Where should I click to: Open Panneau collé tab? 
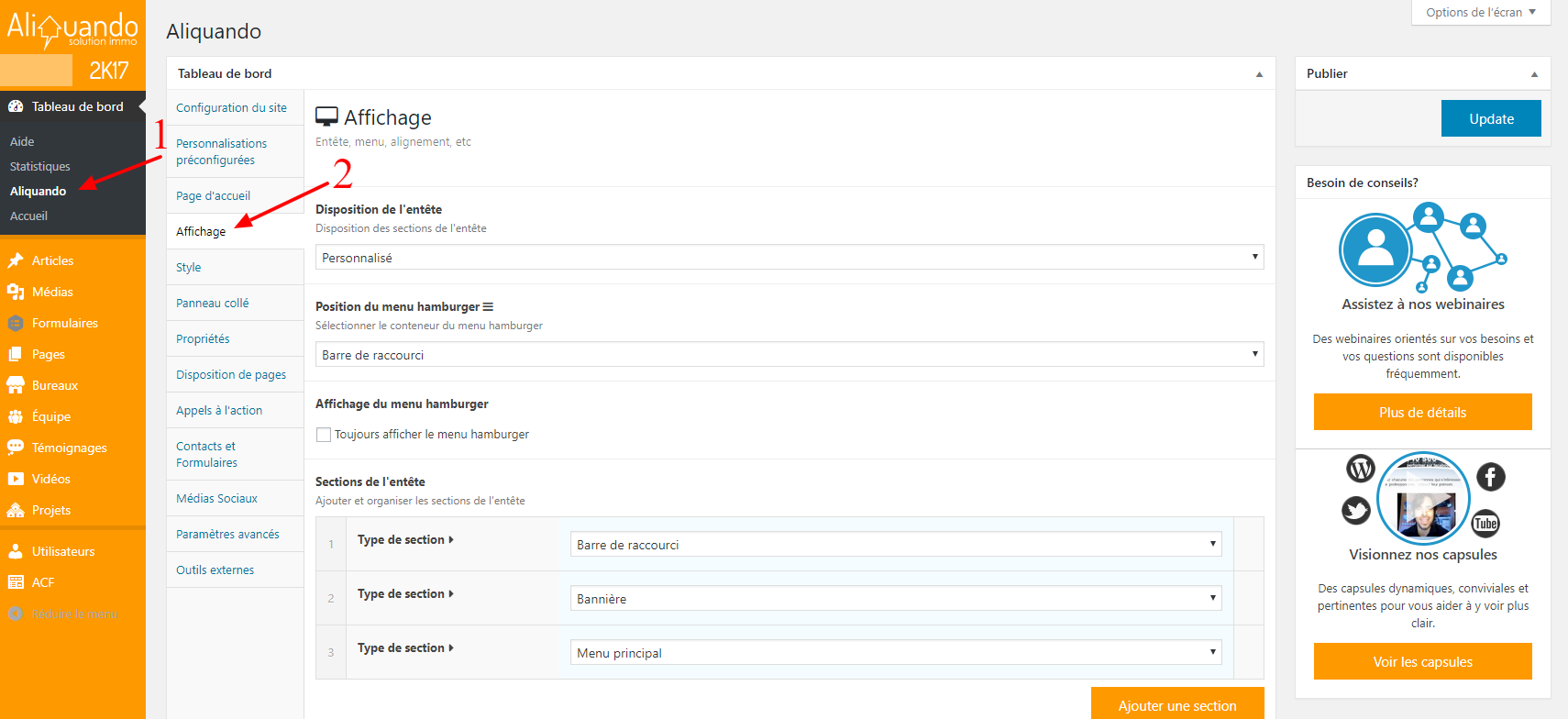[235, 304]
